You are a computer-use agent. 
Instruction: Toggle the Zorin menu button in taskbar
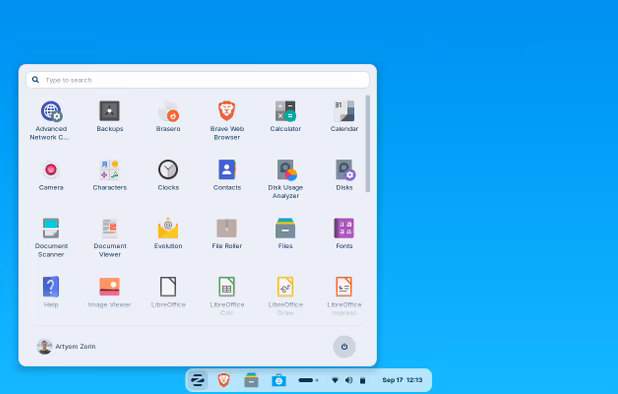[x=197, y=380]
